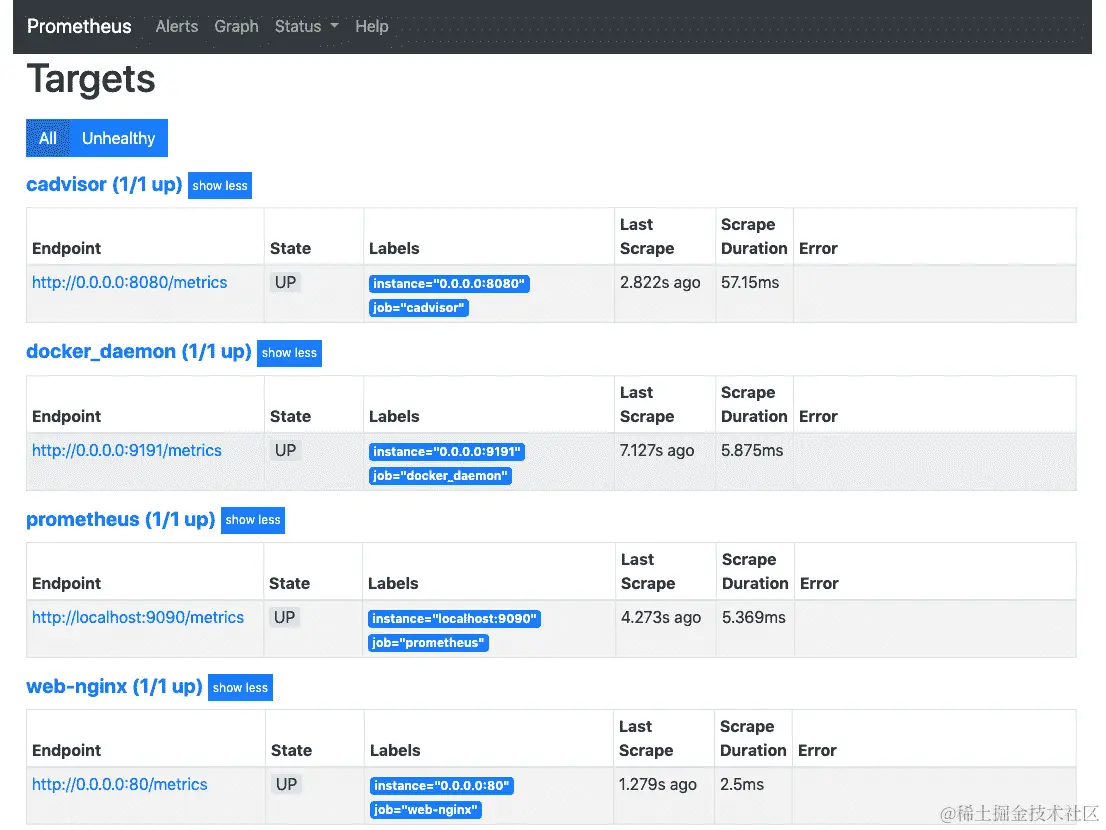Select last scrape value 7.127s ago
This screenshot has height=830, width=1106.
point(657,450)
